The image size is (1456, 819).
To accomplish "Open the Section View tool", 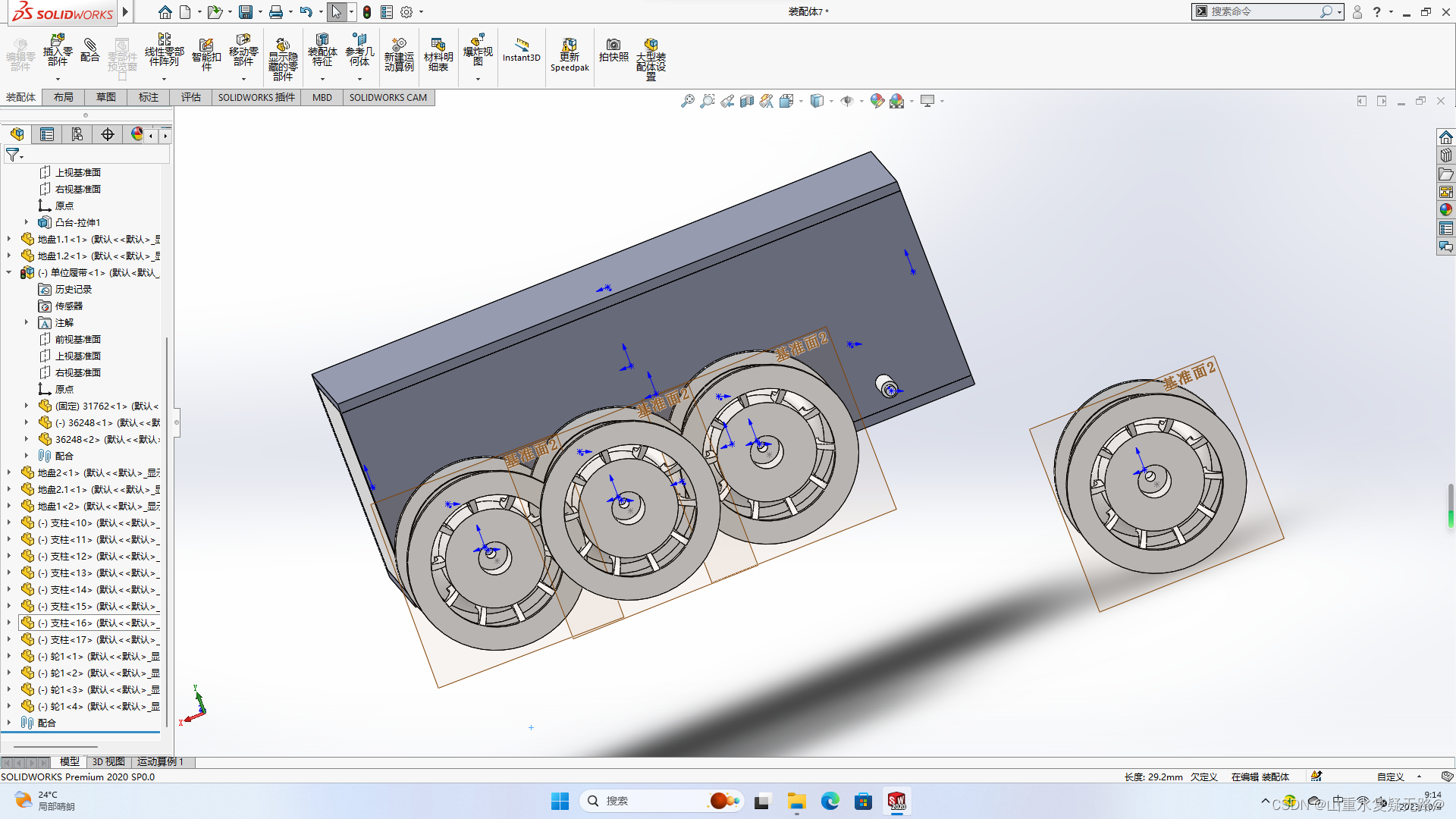I will click(747, 101).
